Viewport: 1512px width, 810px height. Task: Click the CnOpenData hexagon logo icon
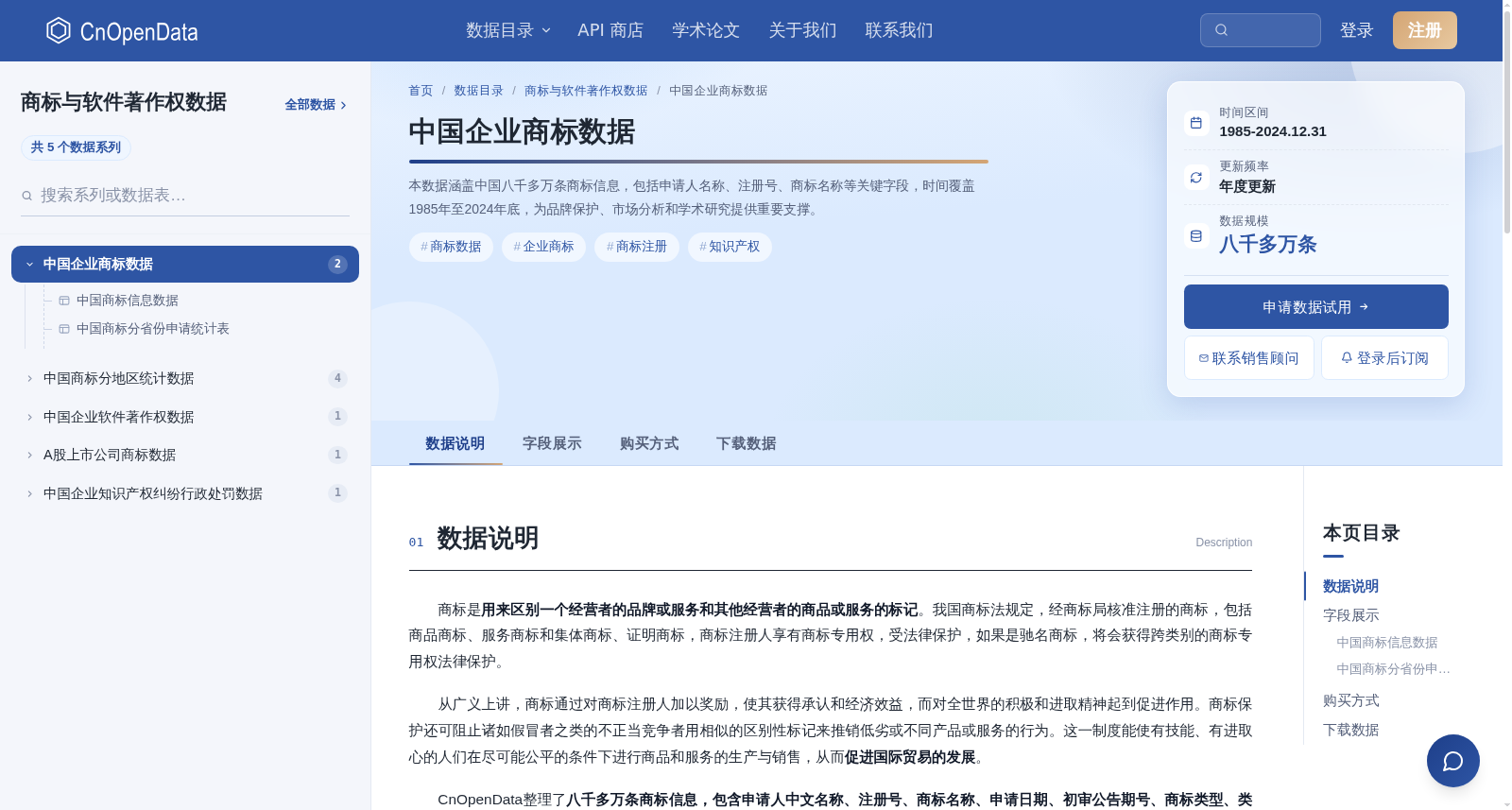[59, 30]
